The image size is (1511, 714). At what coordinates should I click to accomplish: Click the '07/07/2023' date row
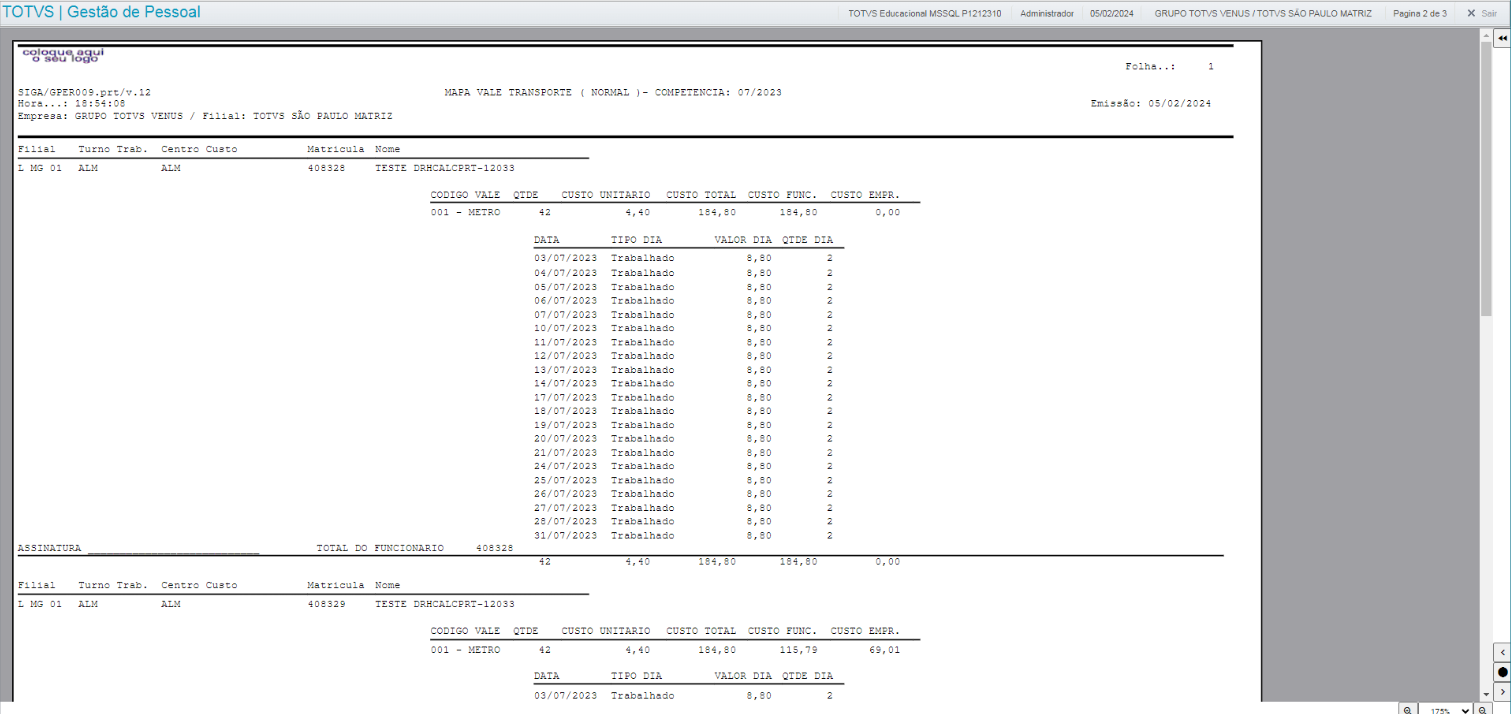click(683, 314)
